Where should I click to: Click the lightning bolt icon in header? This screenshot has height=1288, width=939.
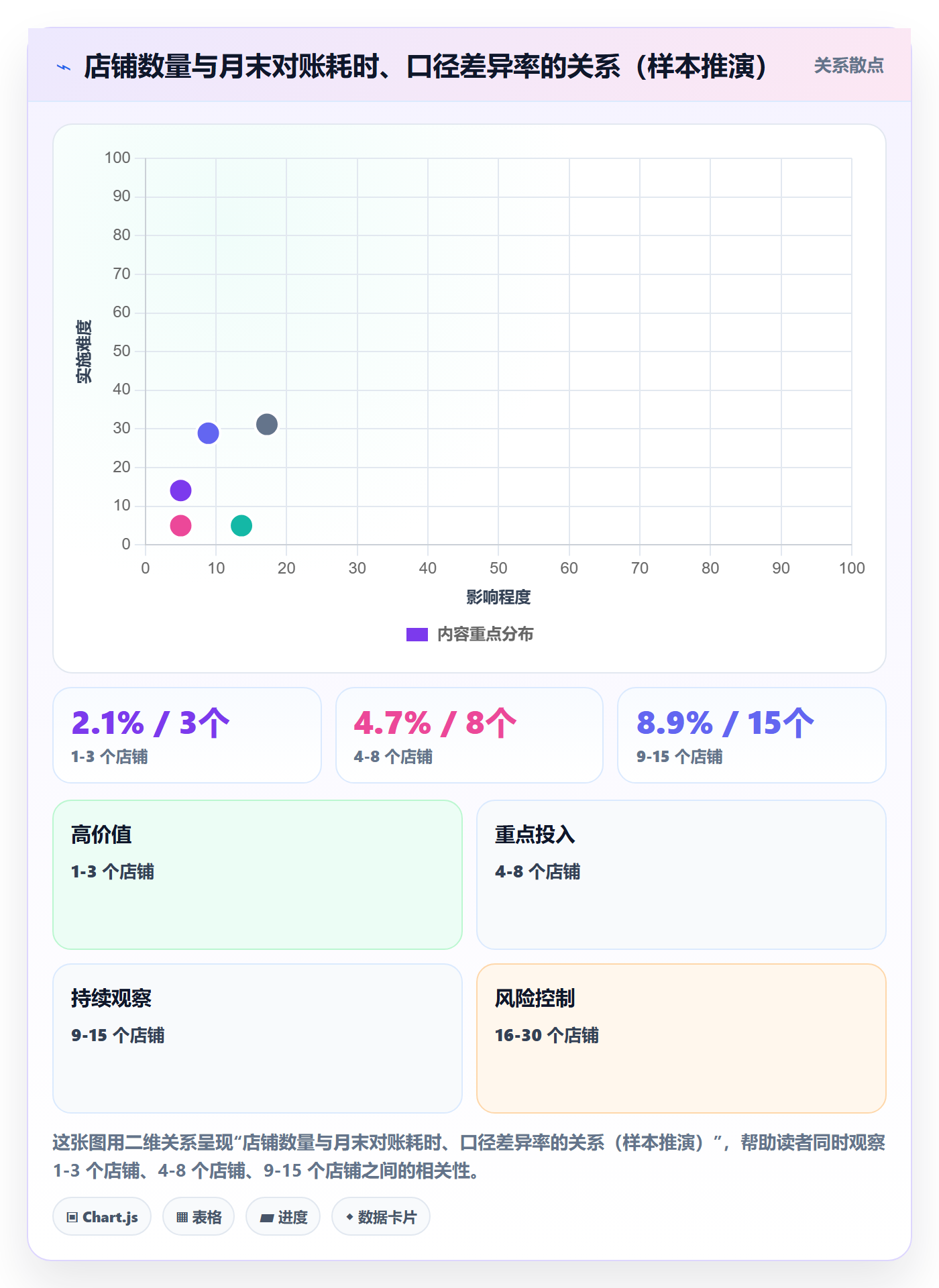(x=64, y=66)
